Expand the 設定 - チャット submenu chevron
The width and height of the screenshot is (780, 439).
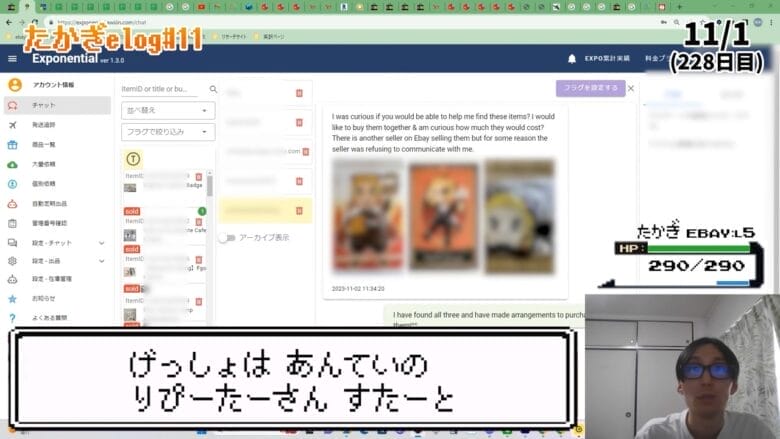tap(101, 243)
